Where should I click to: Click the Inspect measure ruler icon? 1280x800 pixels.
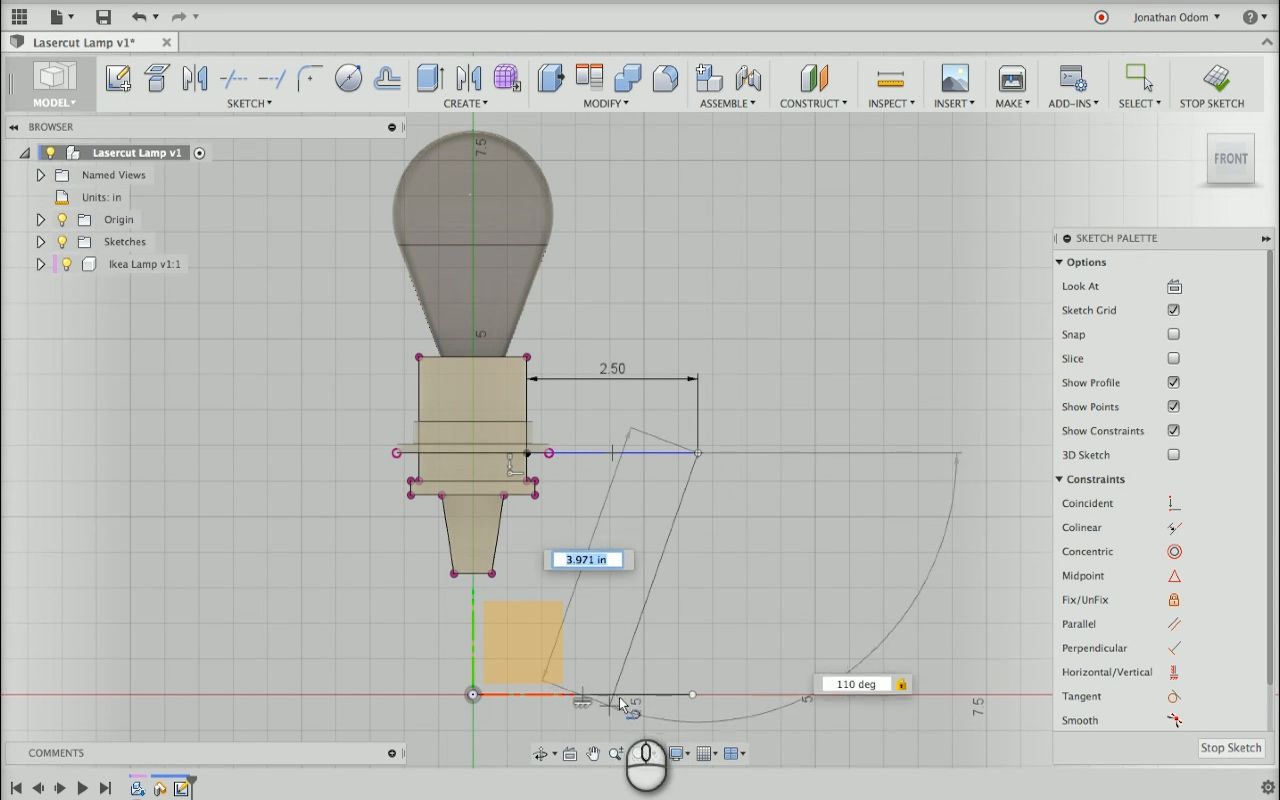click(x=889, y=78)
